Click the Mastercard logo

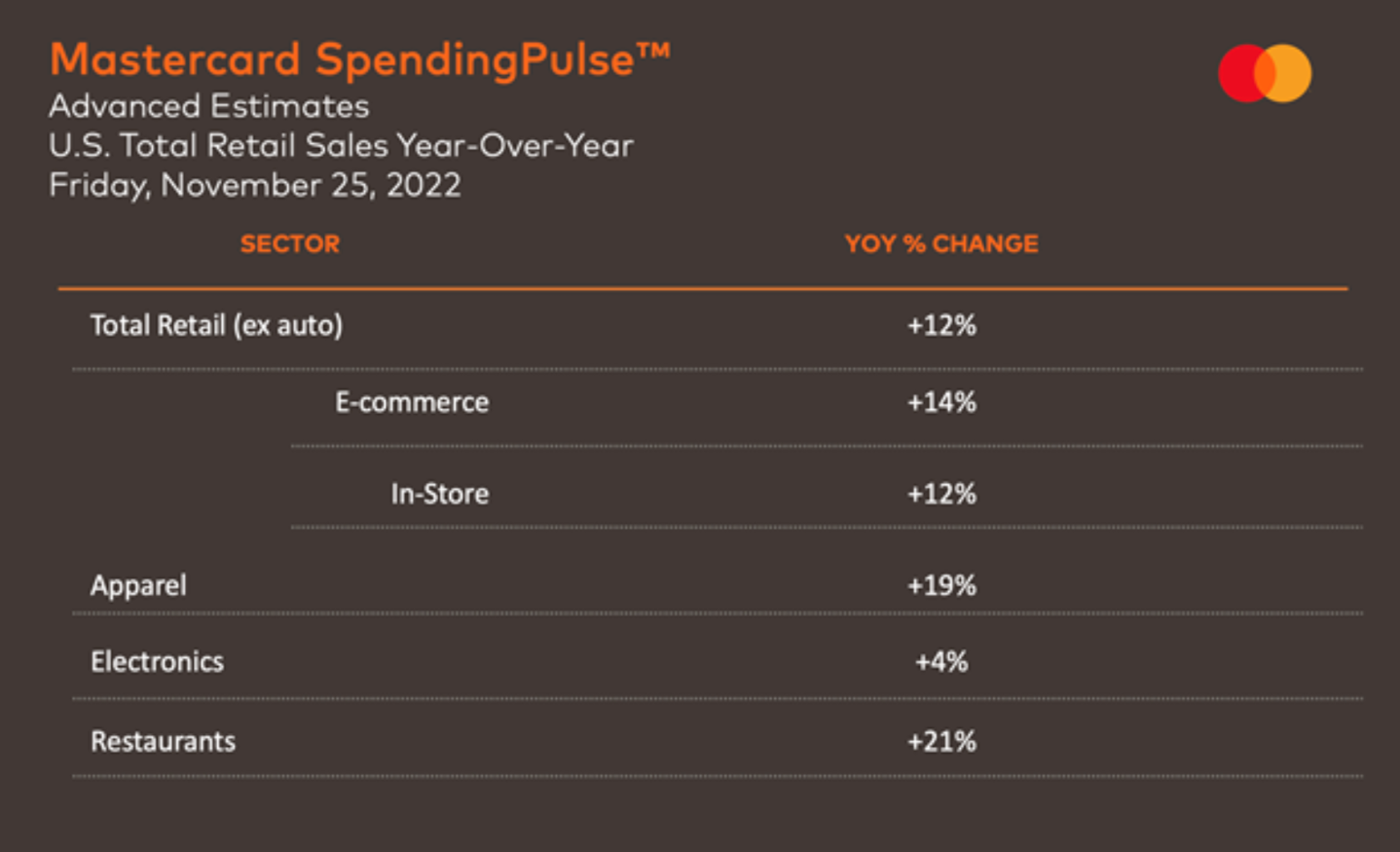[x=1265, y=73]
